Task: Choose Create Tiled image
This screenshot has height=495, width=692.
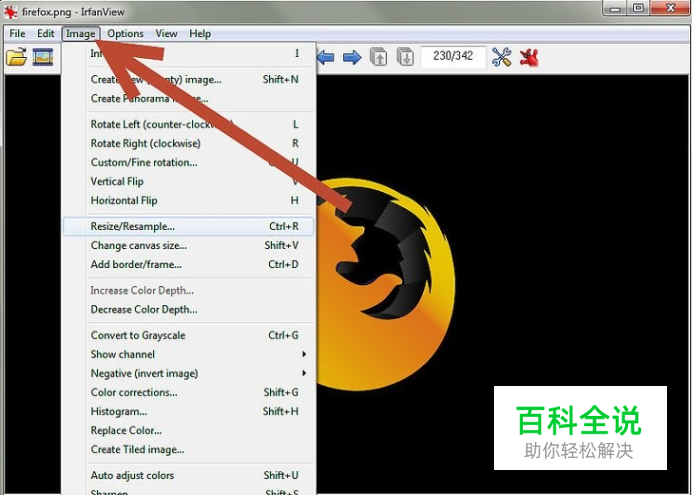Action: click(188, 449)
